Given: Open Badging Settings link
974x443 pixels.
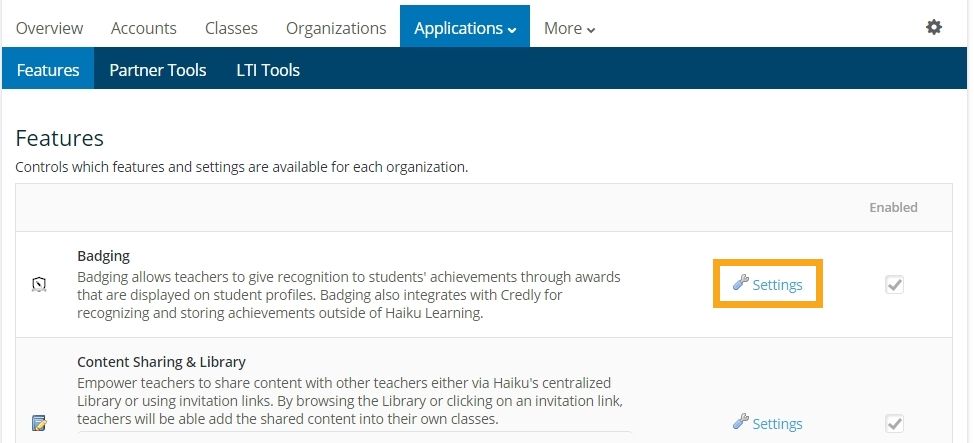Looking at the screenshot, I should click(x=777, y=285).
